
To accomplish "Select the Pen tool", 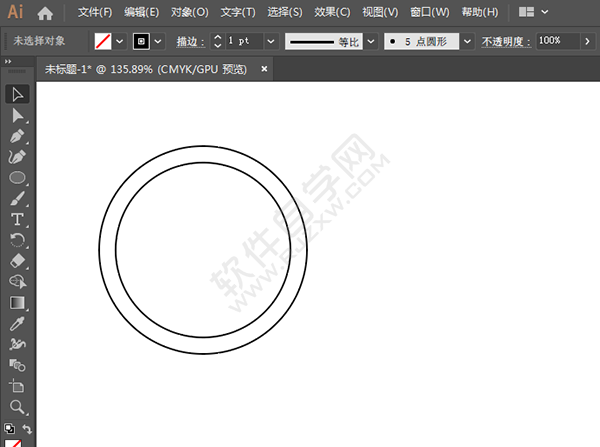I will pyautogui.click(x=17, y=136).
